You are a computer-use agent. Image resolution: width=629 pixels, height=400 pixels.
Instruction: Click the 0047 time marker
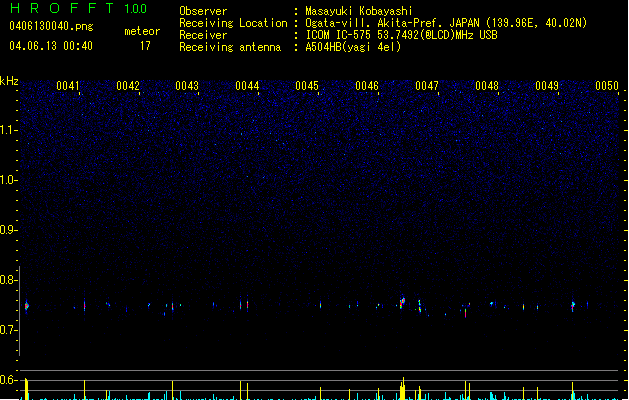tap(427, 86)
